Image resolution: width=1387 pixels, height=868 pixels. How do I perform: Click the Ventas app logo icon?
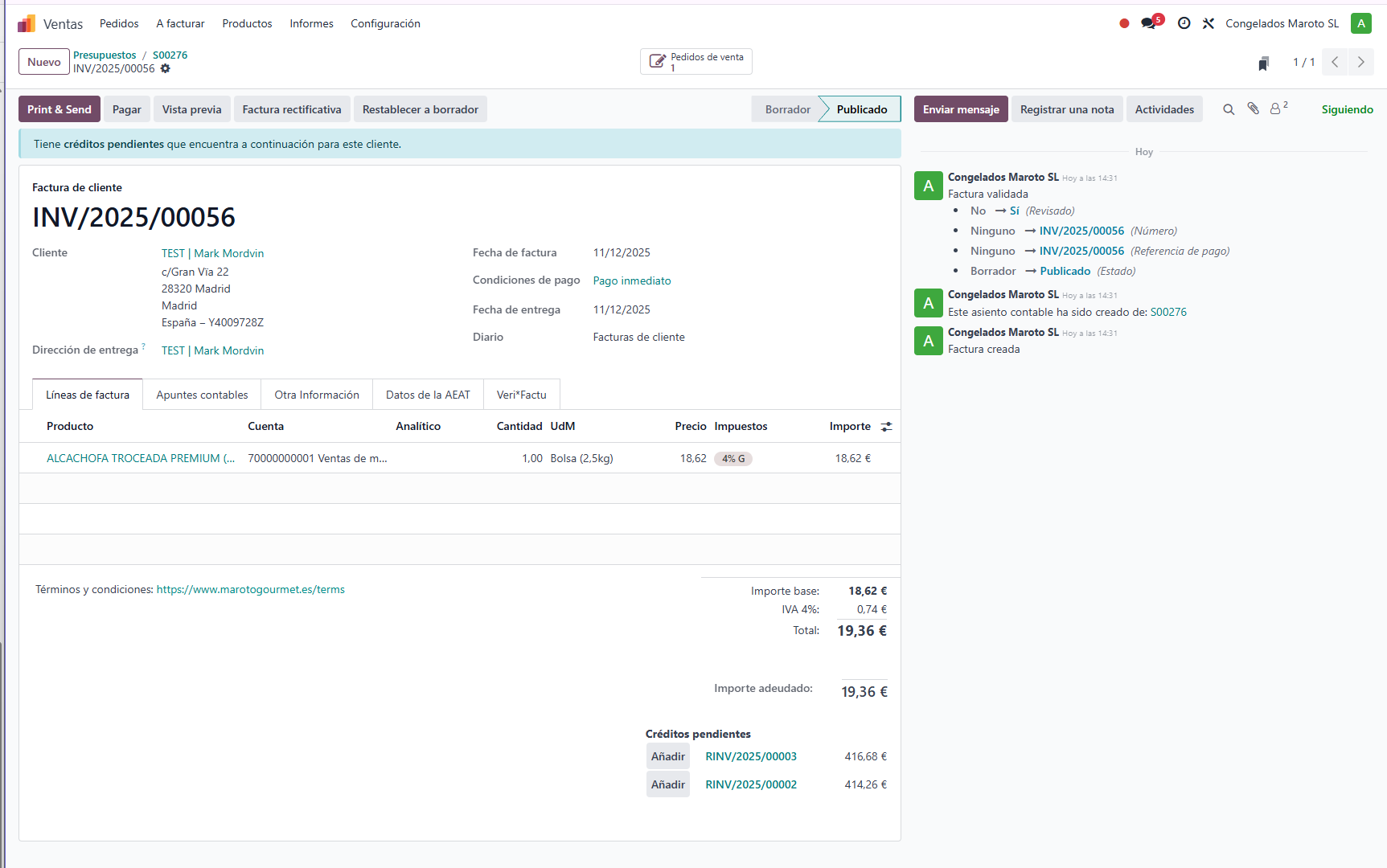[27, 23]
